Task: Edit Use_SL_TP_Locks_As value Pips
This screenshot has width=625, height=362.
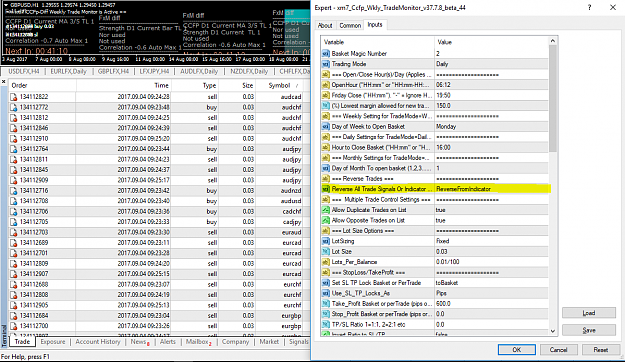Action: pos(491,293)
